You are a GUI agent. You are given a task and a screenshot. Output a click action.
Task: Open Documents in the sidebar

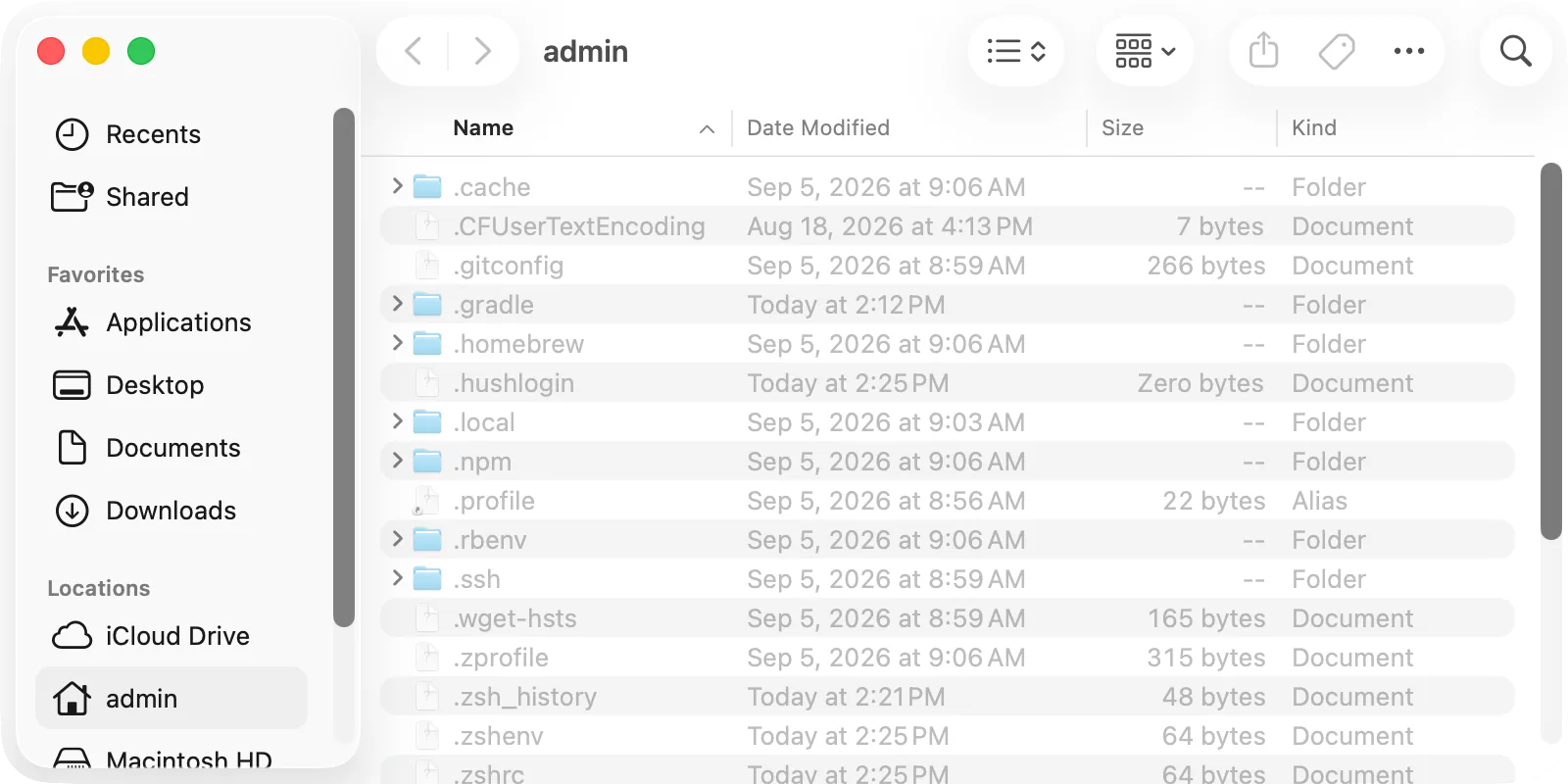pos(171,448)
